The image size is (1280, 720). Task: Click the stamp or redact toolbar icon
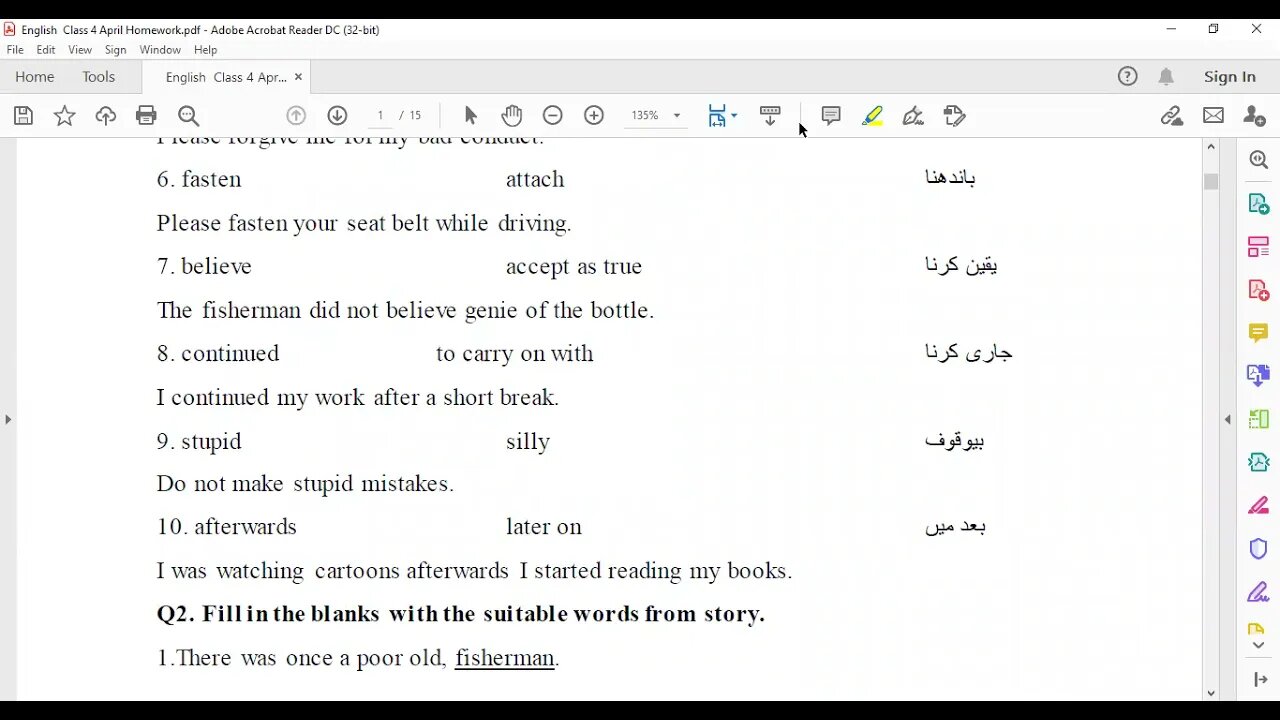coord(955,116)
